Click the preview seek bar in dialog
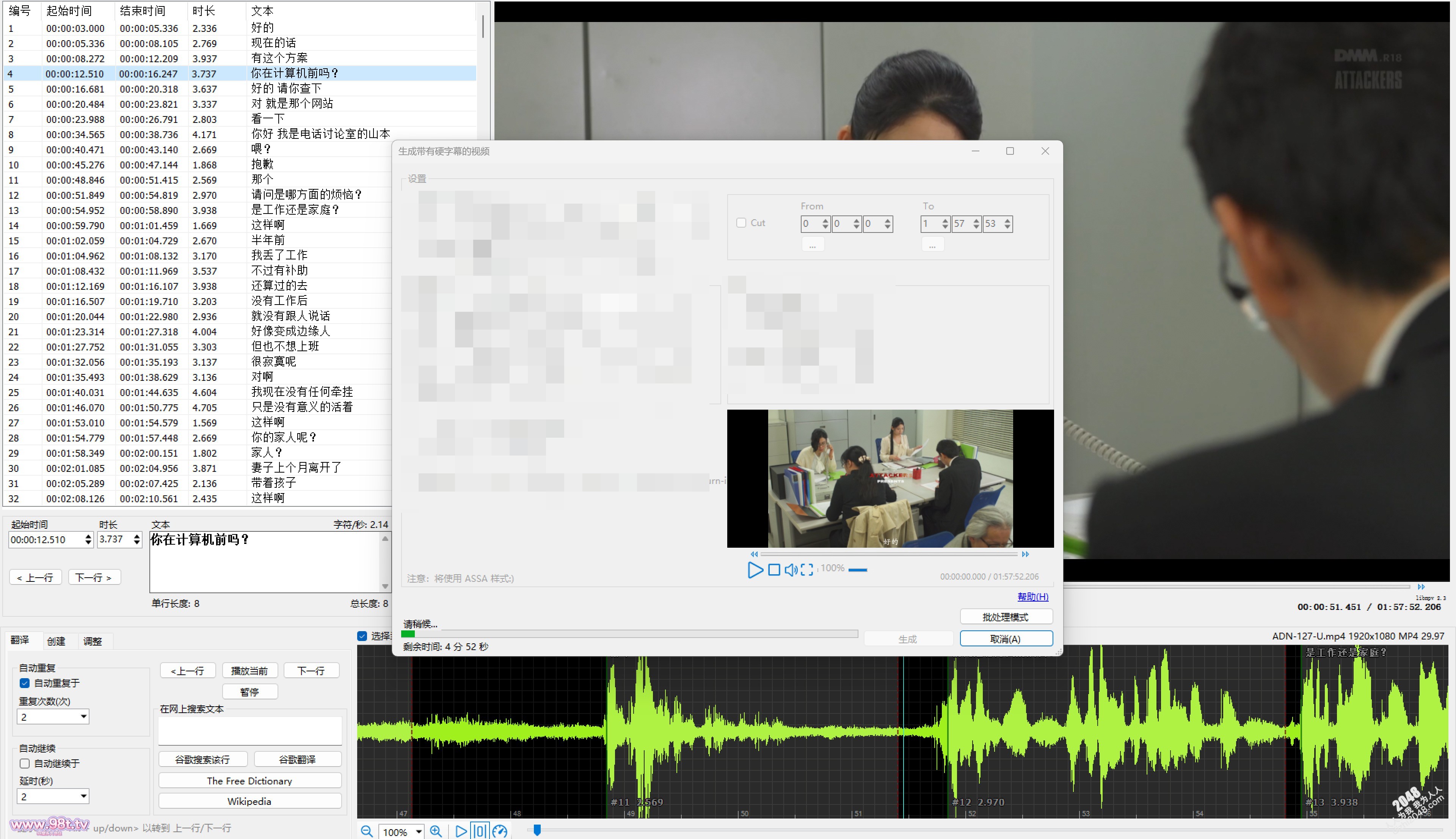This screenshot has width=1456, height=839. tap(889, 555)
